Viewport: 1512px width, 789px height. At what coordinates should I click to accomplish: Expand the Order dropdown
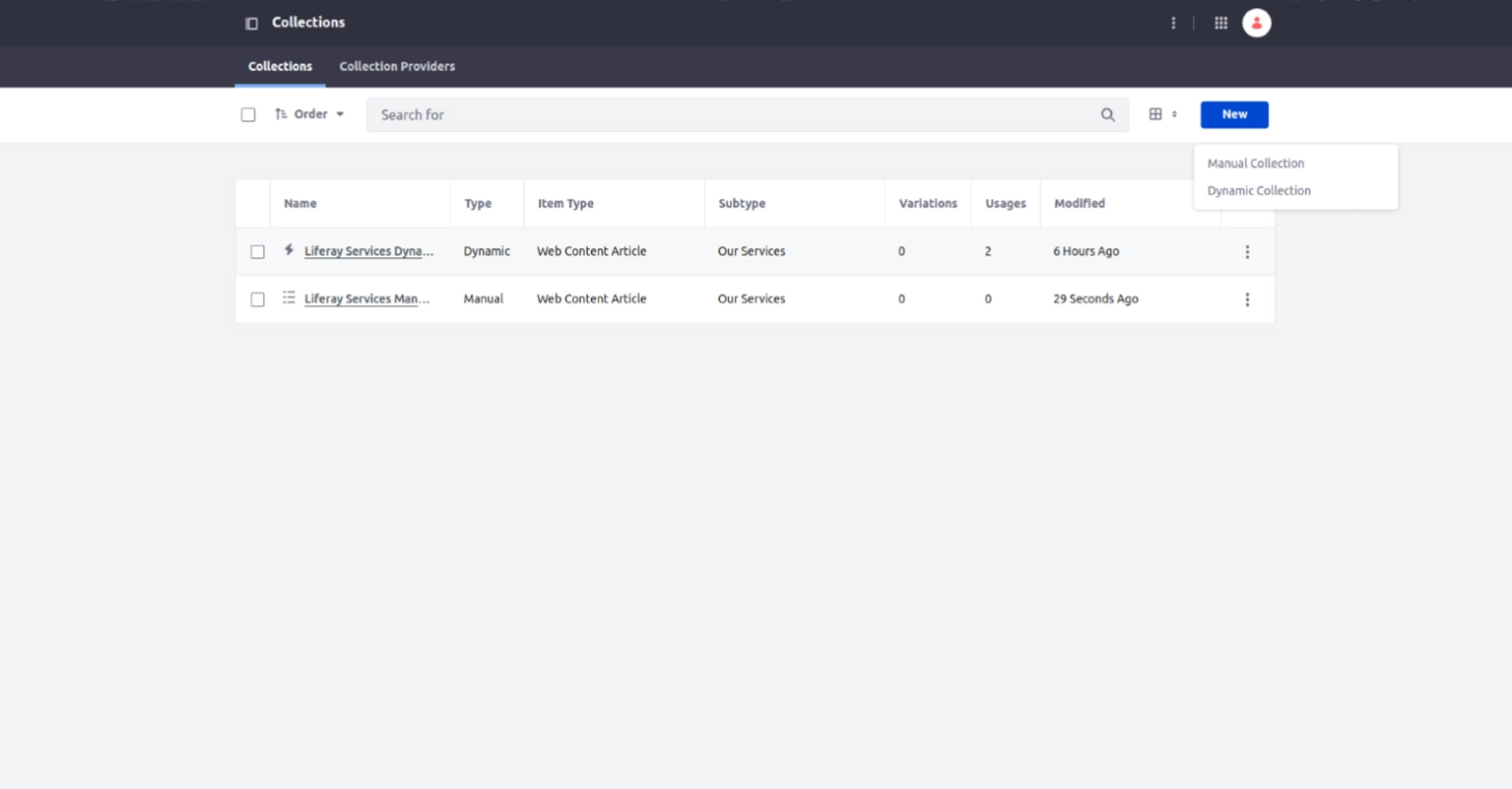(x=309, y=114)
